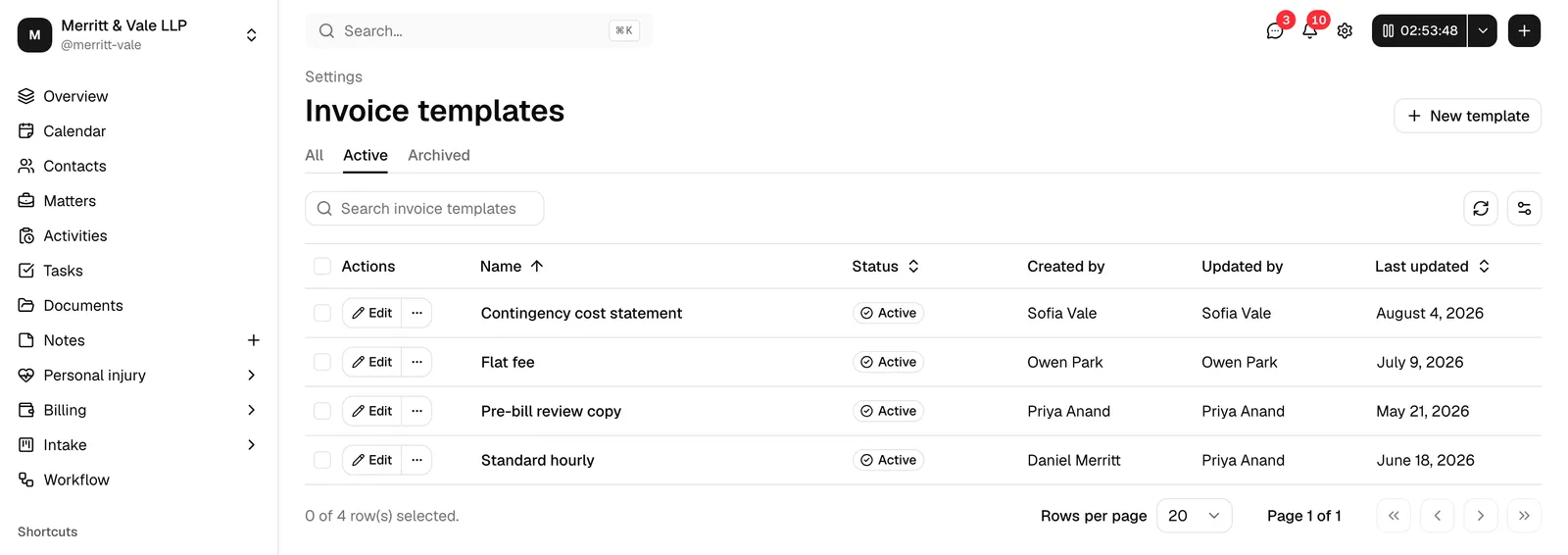Go to last page of results
1568x555 pixels.
1524,516
